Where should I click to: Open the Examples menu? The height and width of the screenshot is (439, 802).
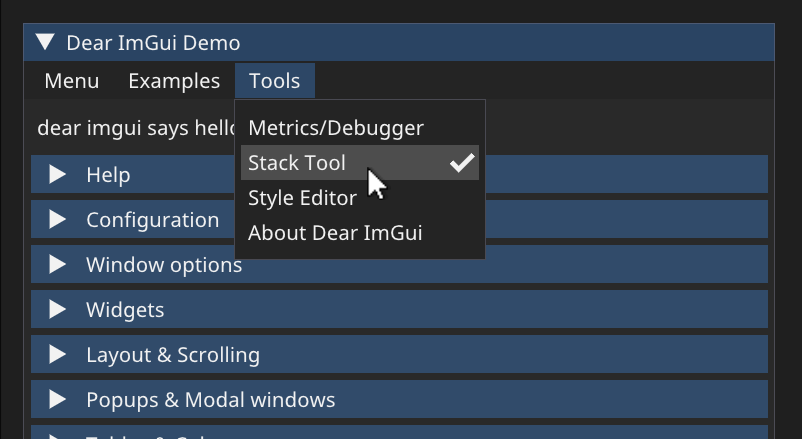click(x=174, y=81)
